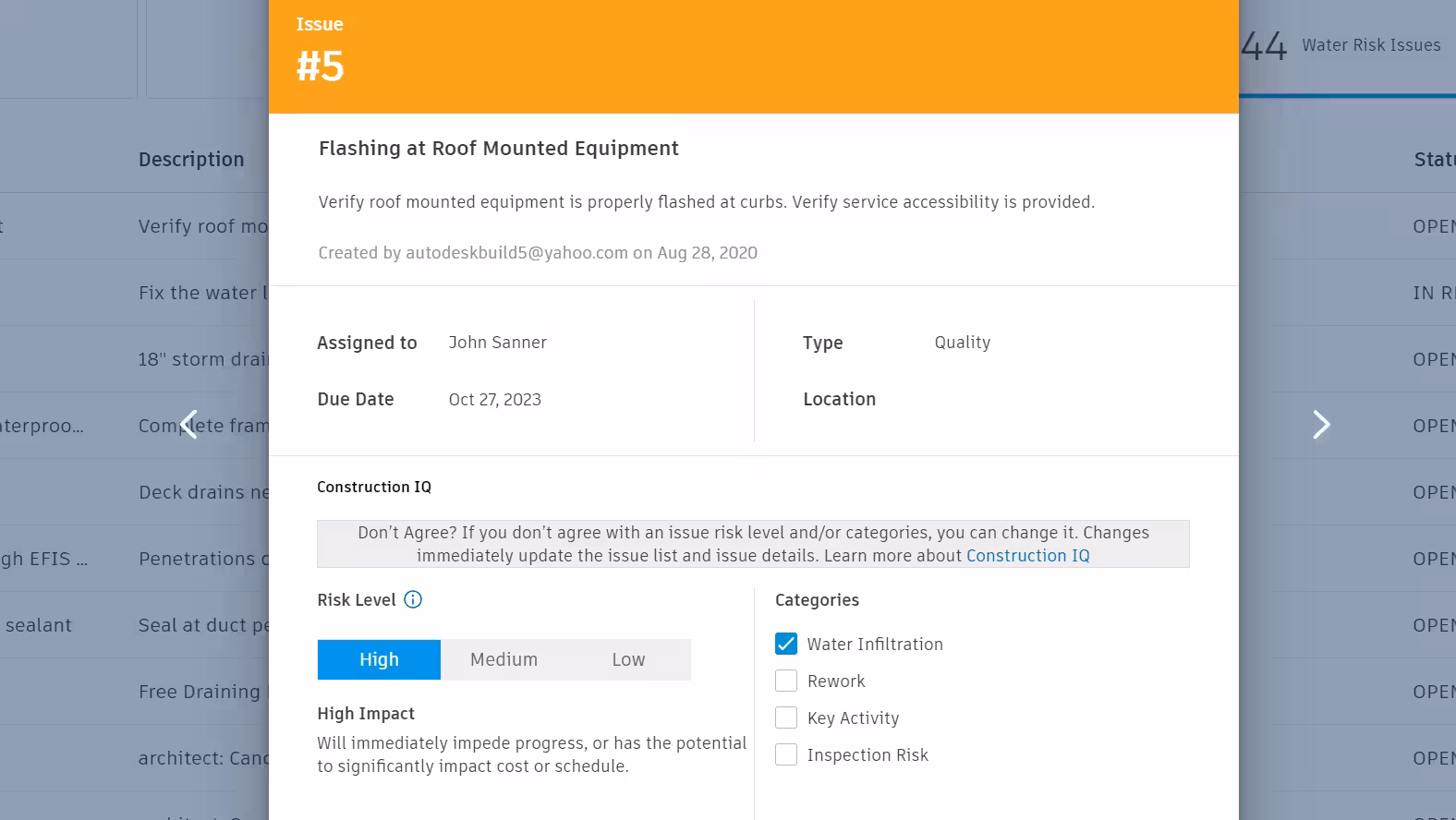1456x820 pixels.
Task: Click the Description column header
Action: point(191,160)
